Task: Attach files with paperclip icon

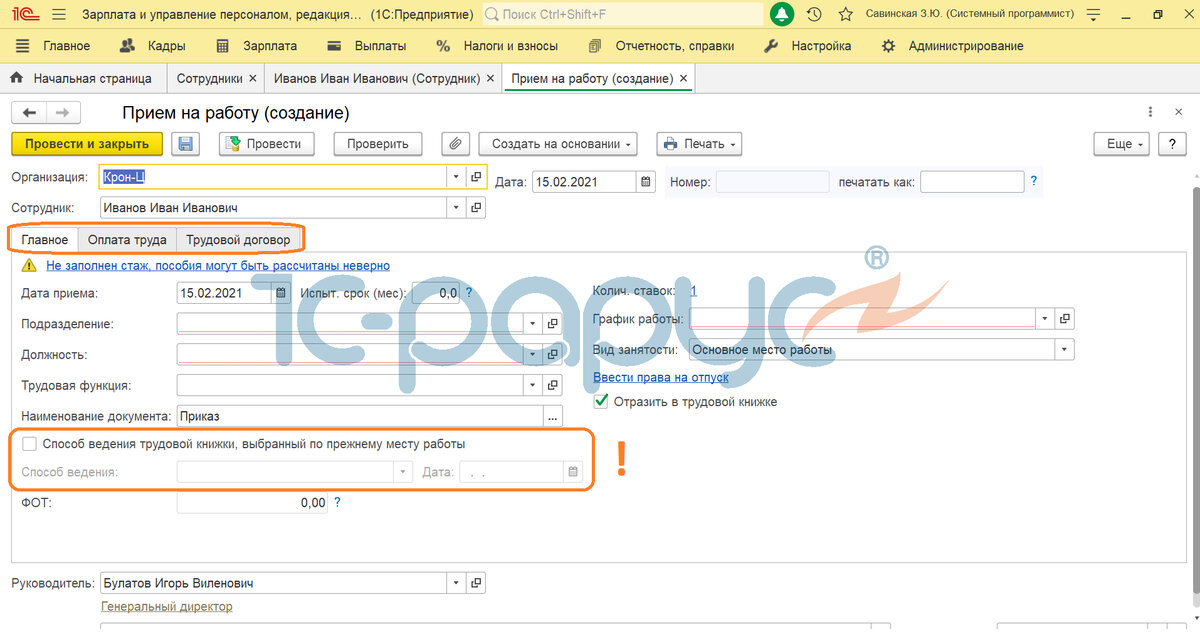Action: click(454, 144)
